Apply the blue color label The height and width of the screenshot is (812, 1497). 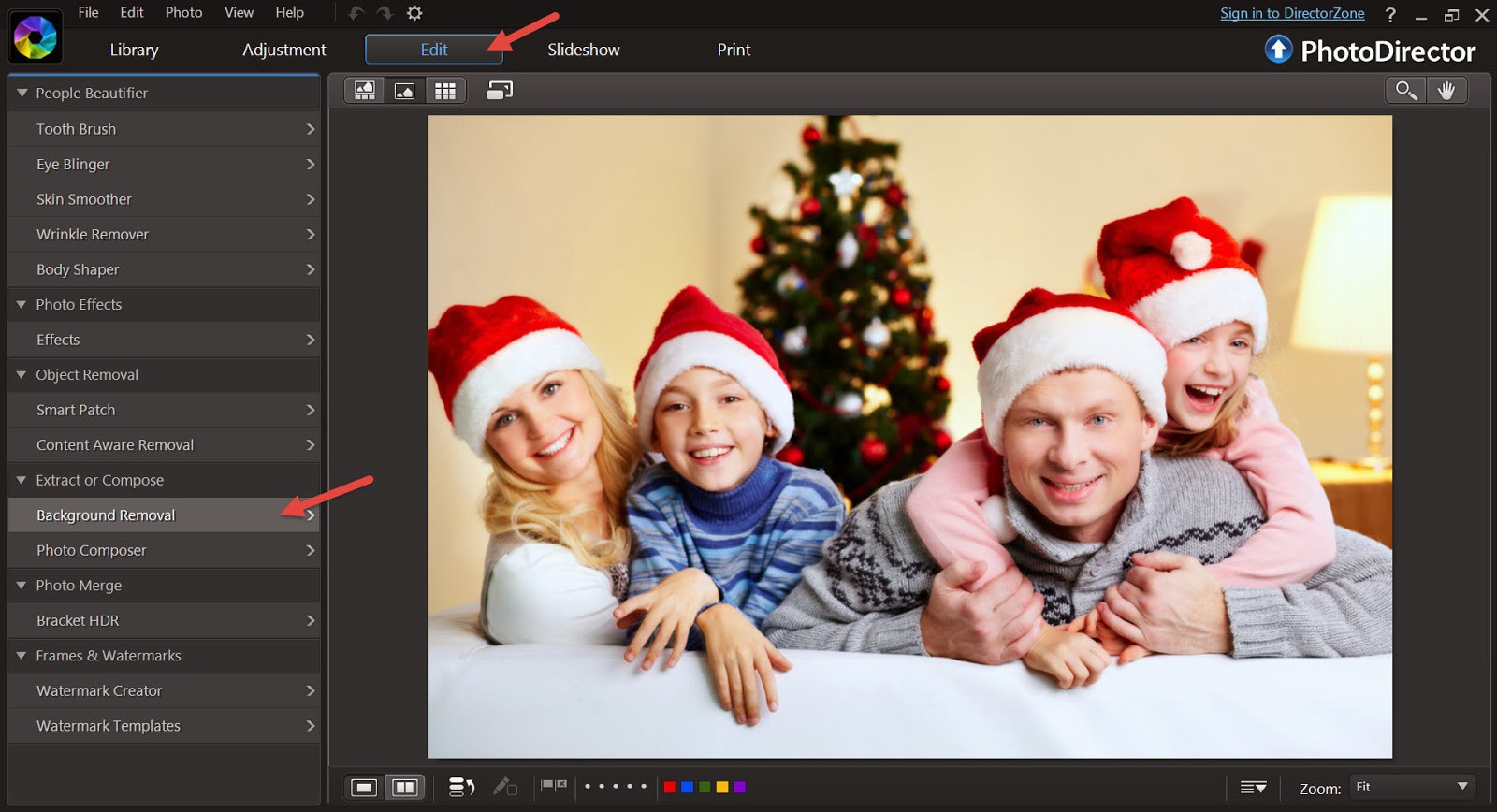click(687, 788)
